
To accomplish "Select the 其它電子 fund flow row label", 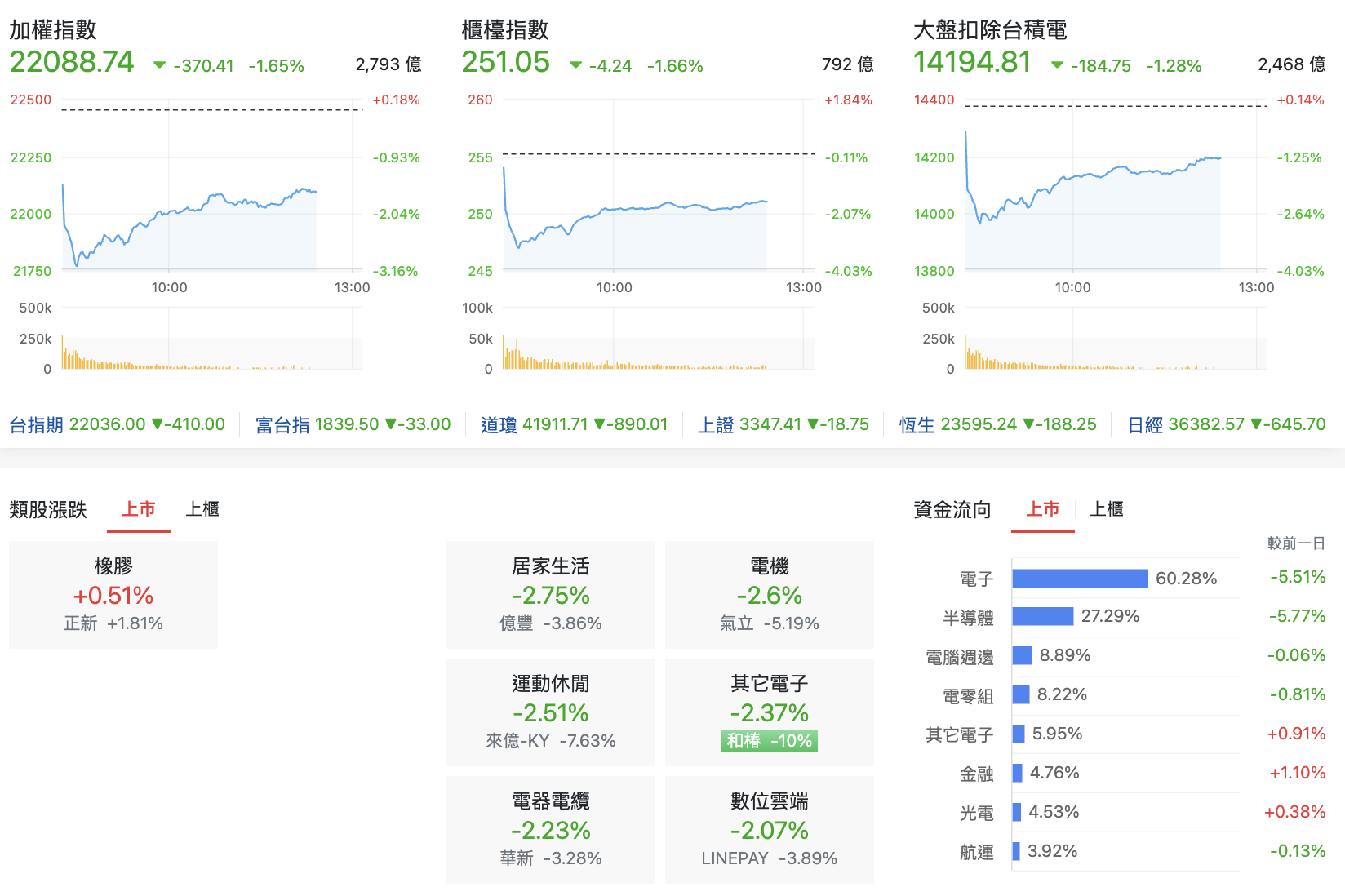I will (x=960, y=735).
